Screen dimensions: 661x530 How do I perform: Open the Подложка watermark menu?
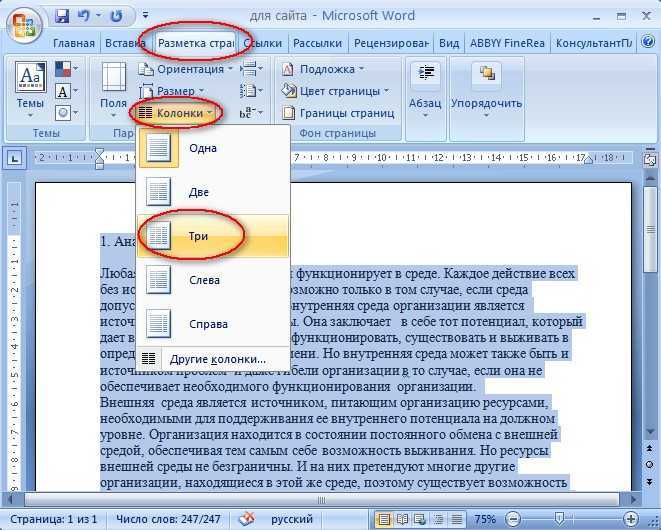click(x=323, y=69)
